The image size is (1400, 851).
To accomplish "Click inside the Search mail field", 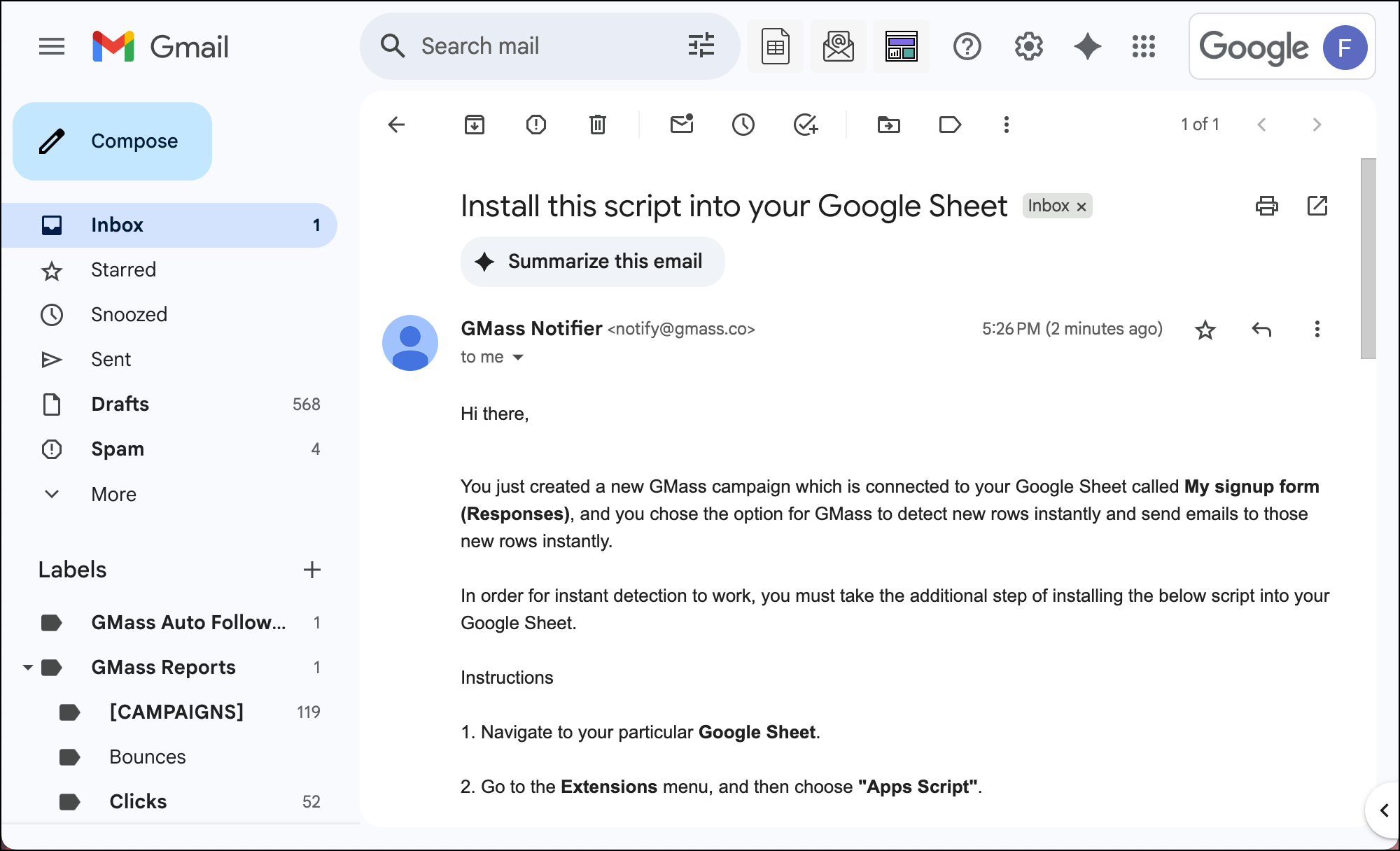I will click(x=525, y=45).
